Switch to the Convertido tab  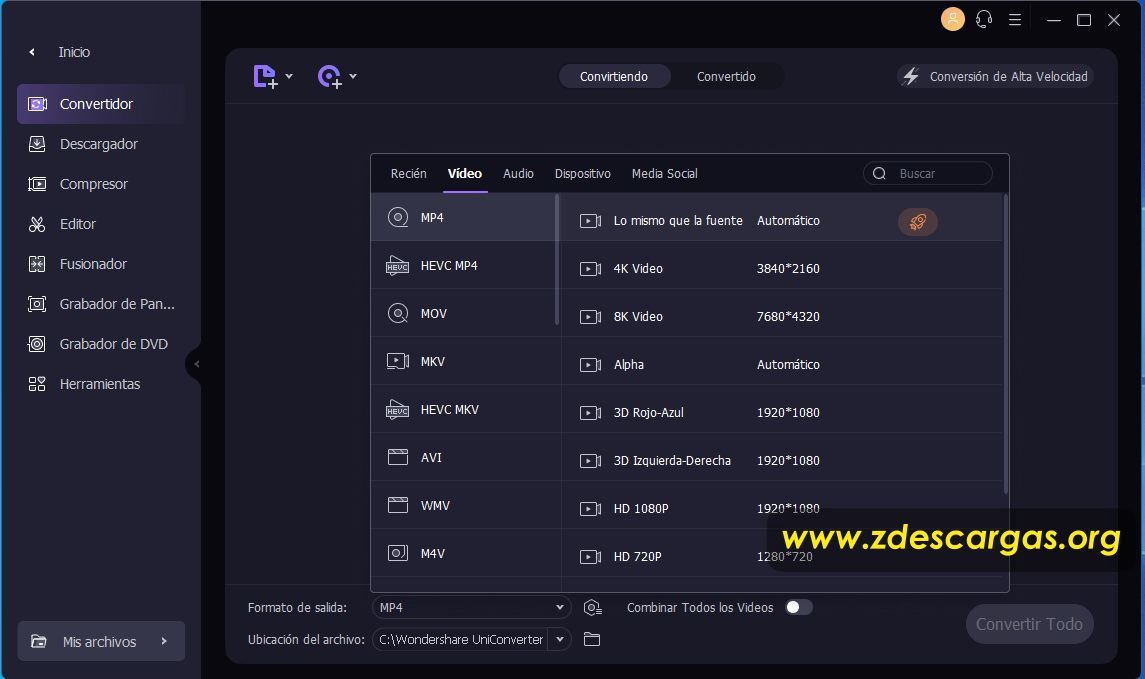tap(726, 77)
